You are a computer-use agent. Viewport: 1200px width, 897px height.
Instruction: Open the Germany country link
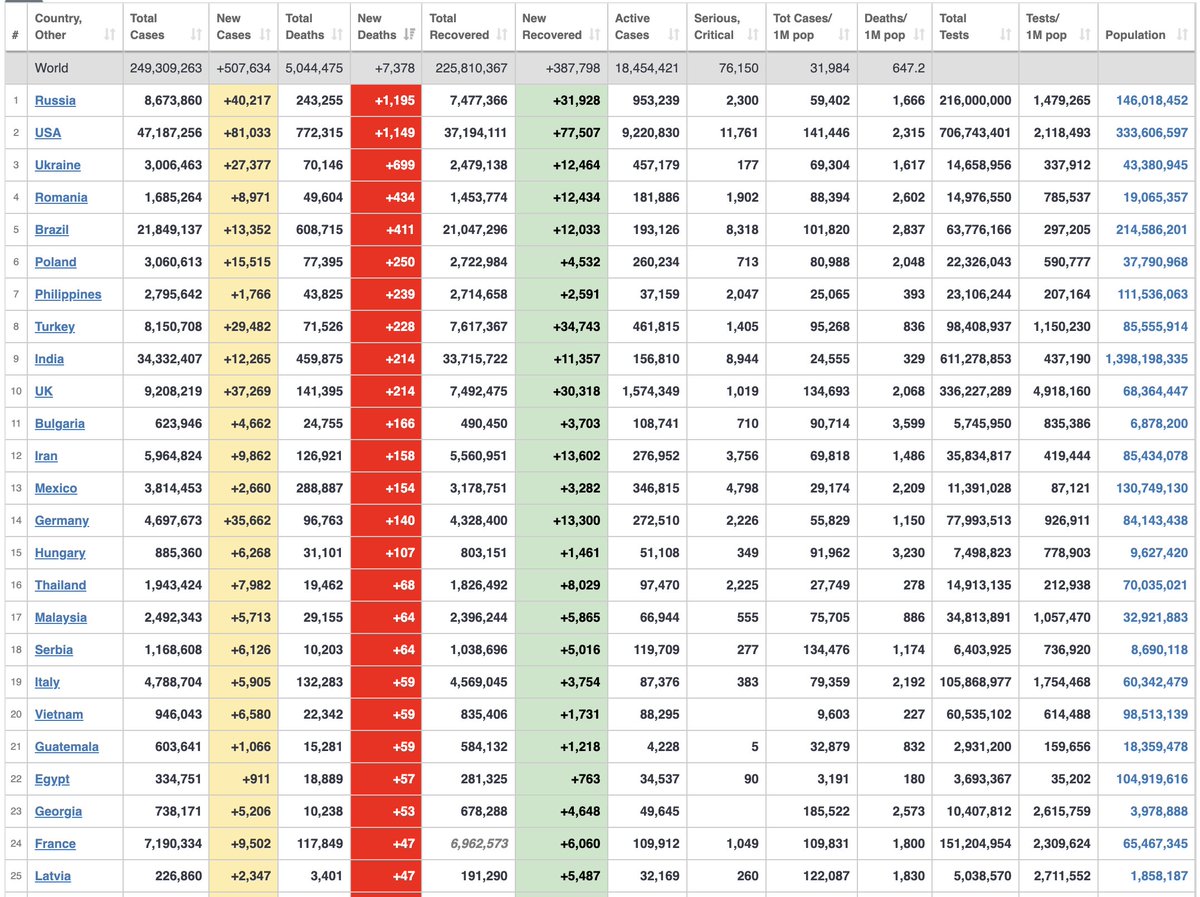click(62, 521)
